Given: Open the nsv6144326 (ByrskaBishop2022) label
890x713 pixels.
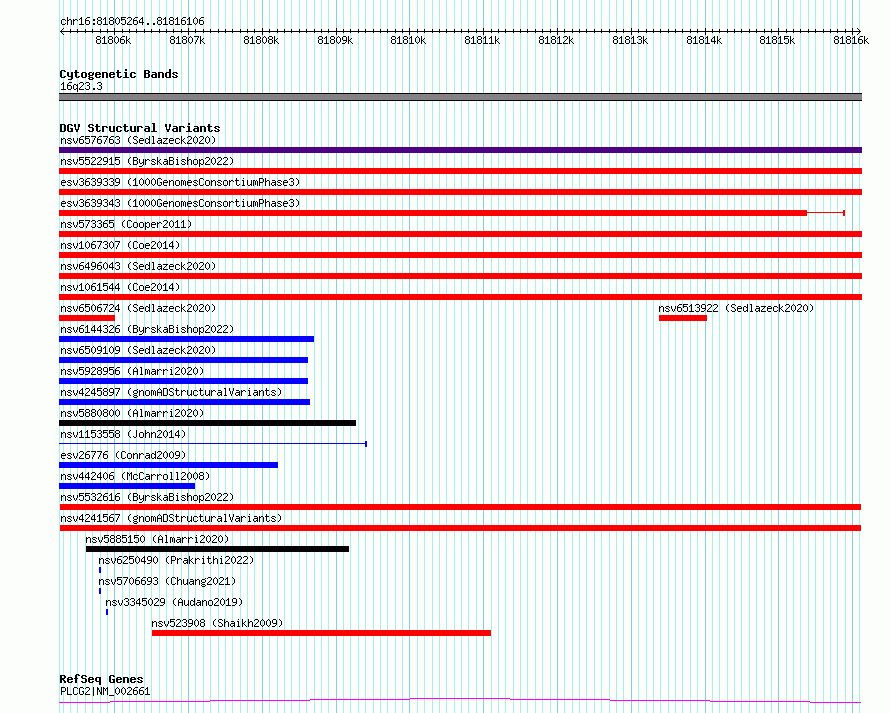Looking at the screenshot, I should click(147, 329).
